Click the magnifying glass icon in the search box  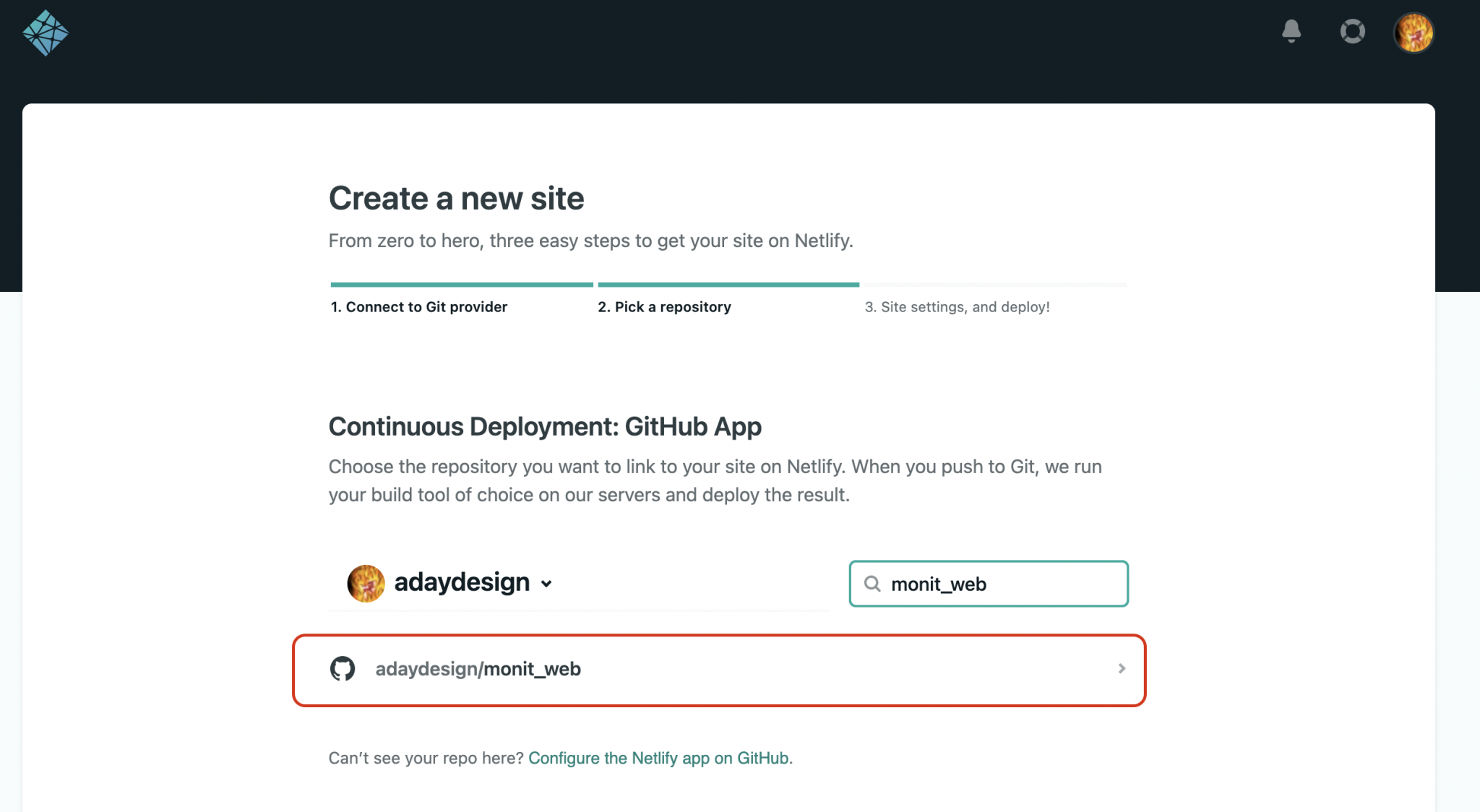[x=873, y=584]
